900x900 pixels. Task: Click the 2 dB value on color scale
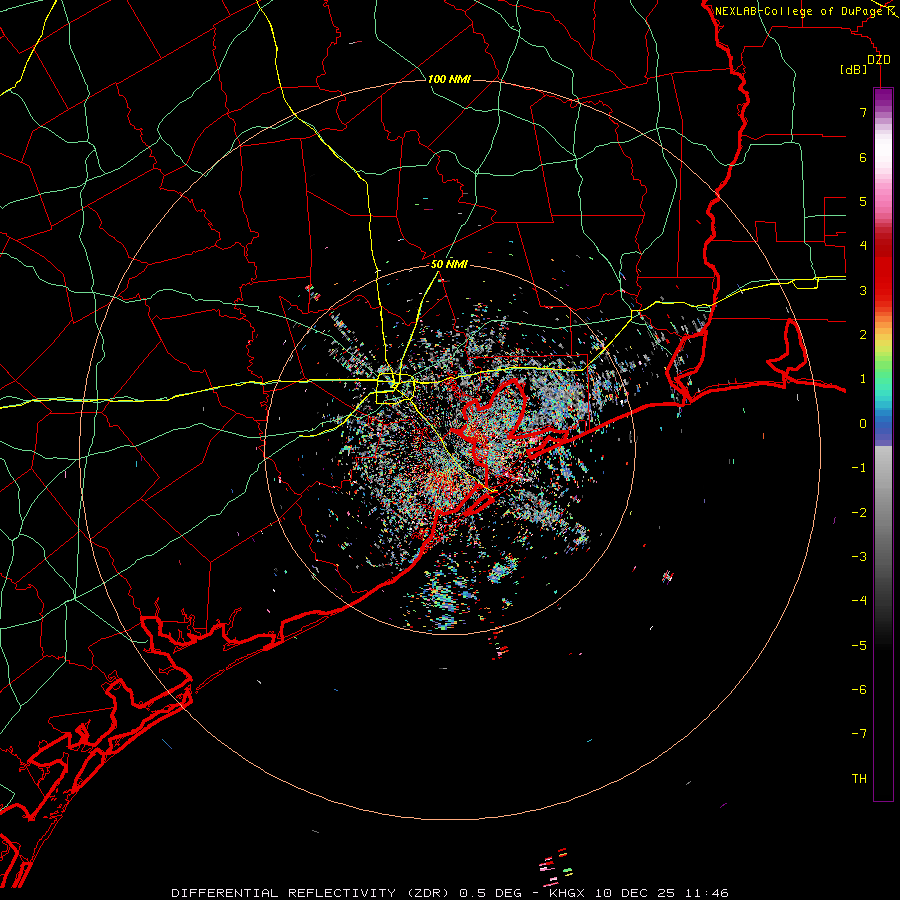(x=863, y=335)
